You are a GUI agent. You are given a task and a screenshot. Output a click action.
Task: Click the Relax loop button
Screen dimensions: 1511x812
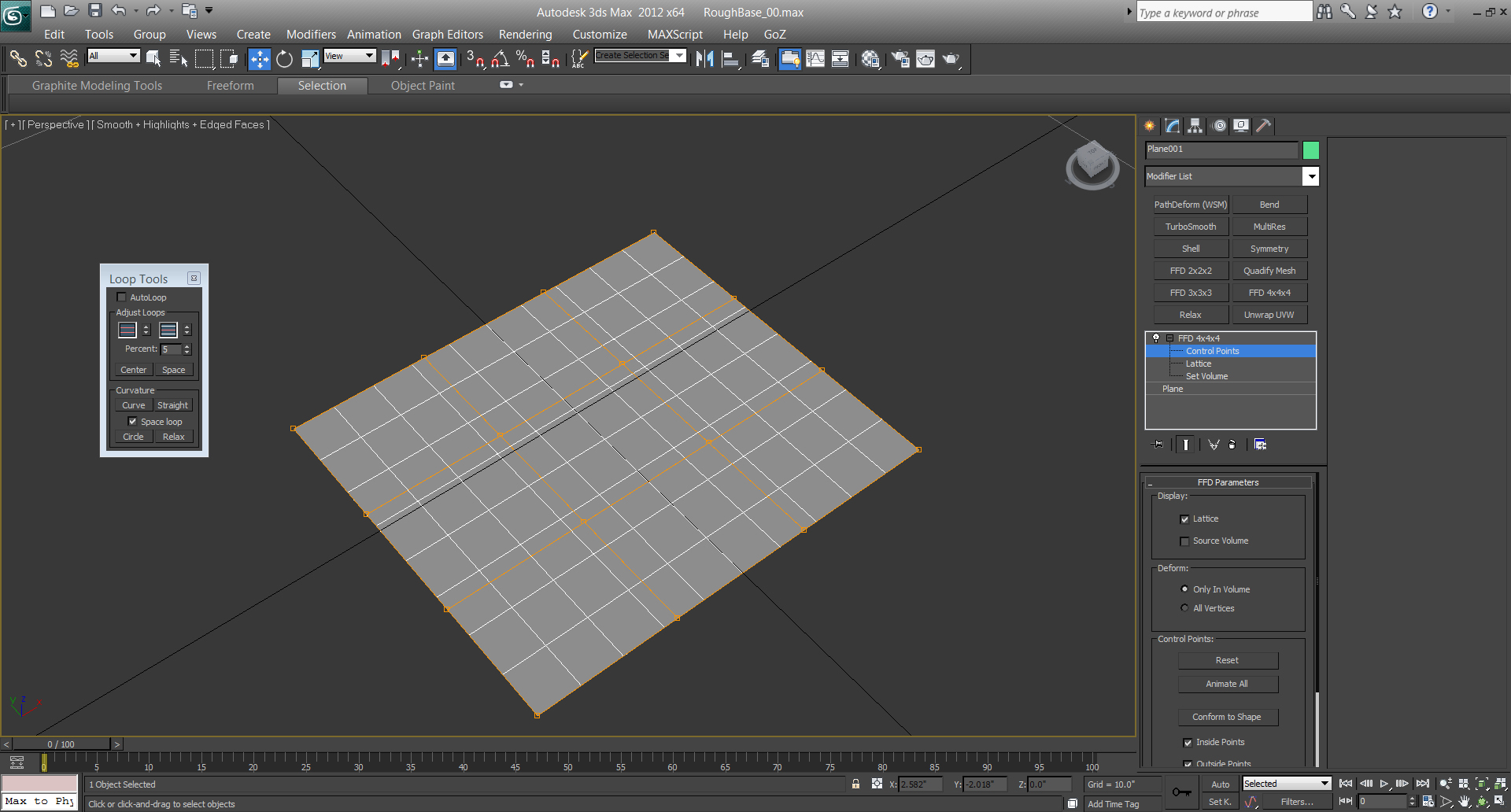173,437
